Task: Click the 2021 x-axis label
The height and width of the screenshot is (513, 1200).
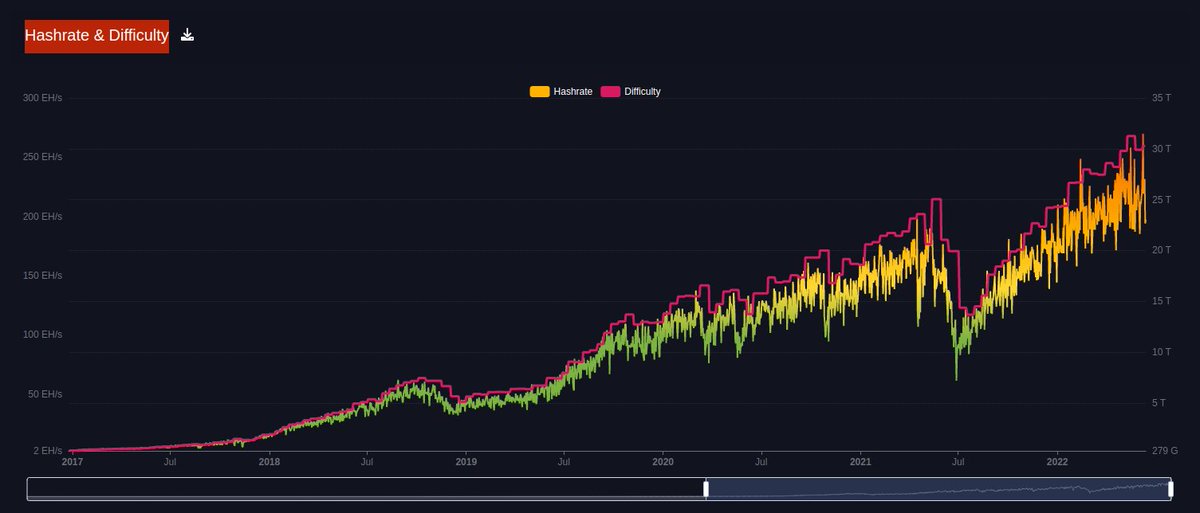Action: tap(861, 462)
